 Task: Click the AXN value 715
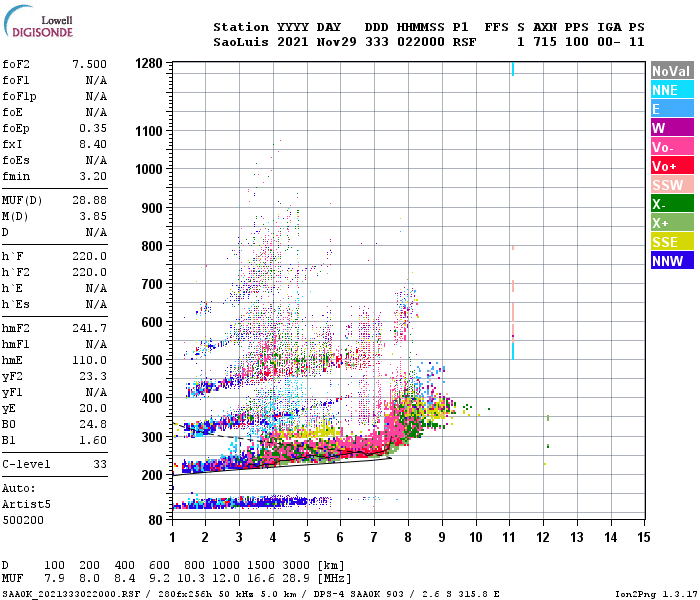pos(545,42)
